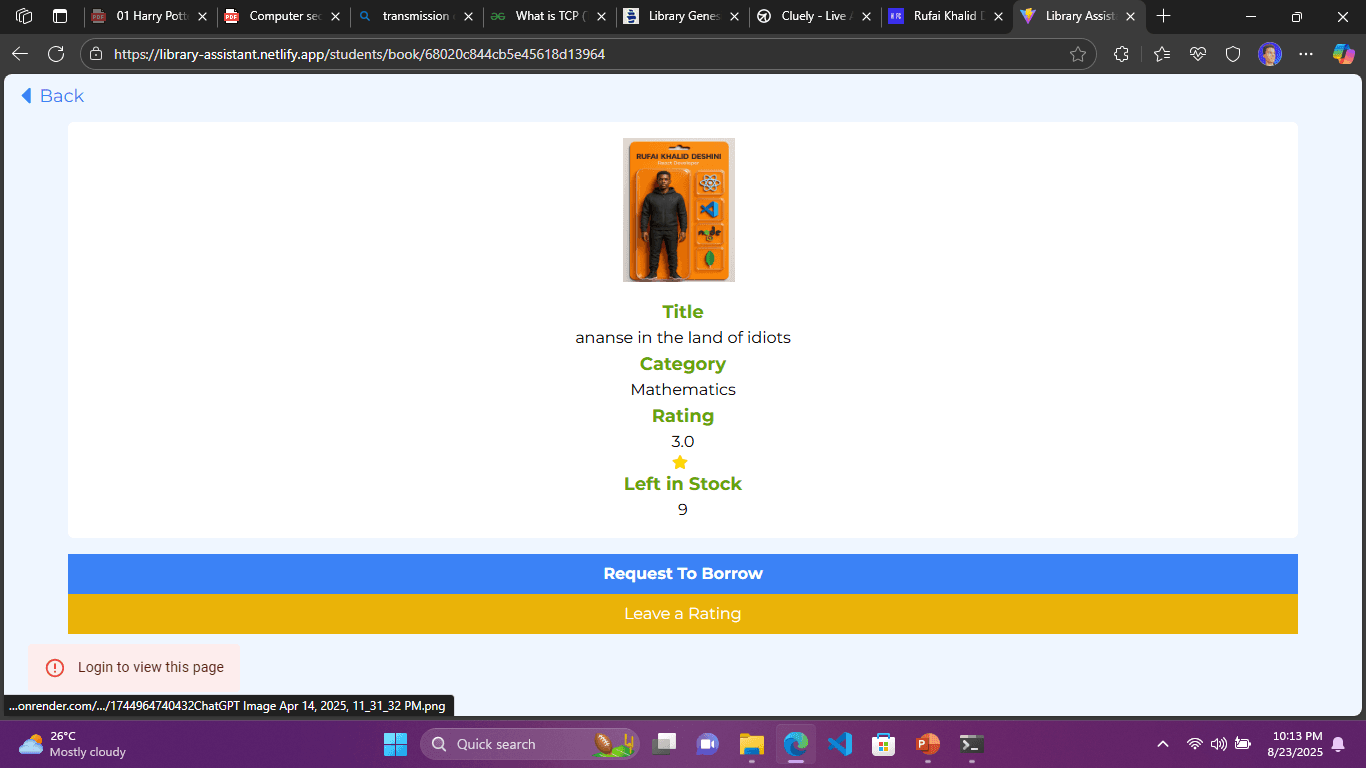Refresh the page with the reload icon
The width and height of the screenshot is (1366, 768).
[x=56, y=54]
